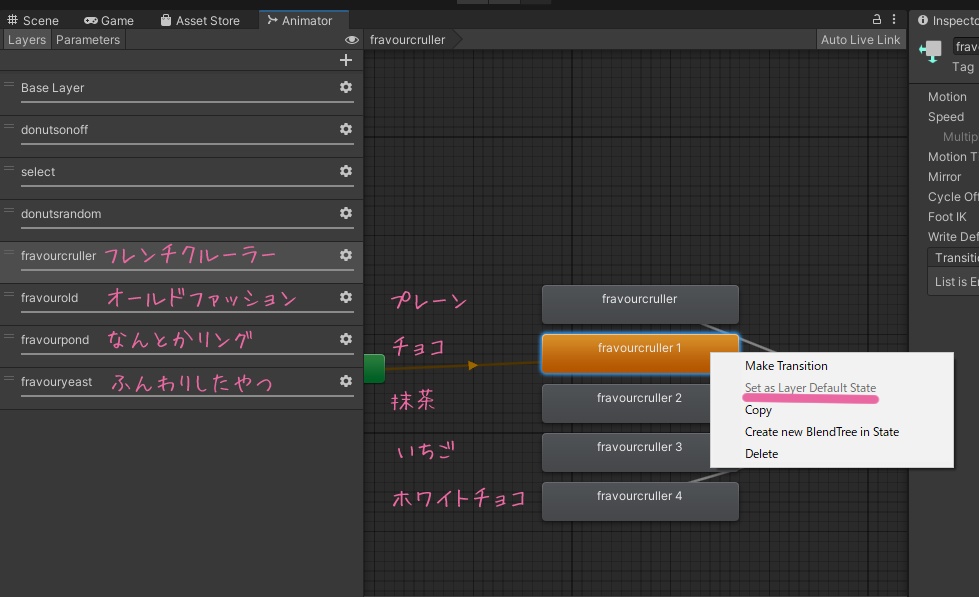Click the Animator Controller icon in the Inspector header
The image size is (979, 597).
(932, 50)
